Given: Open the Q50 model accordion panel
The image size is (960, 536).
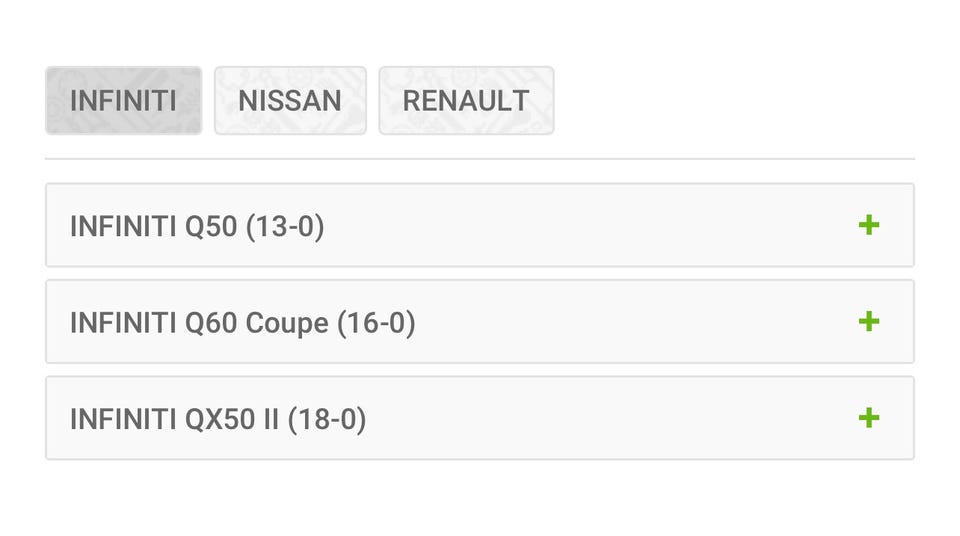Looking at the screenshot, I should click(479, 225).
